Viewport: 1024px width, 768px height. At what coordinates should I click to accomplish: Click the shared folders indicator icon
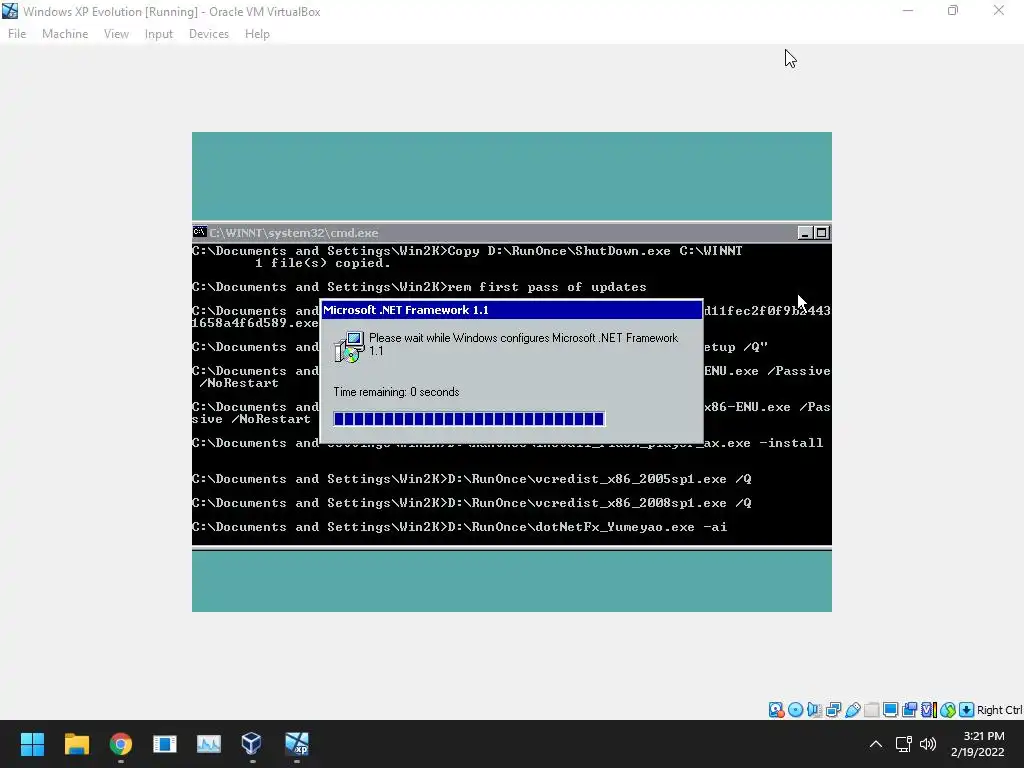coord(871,710)
